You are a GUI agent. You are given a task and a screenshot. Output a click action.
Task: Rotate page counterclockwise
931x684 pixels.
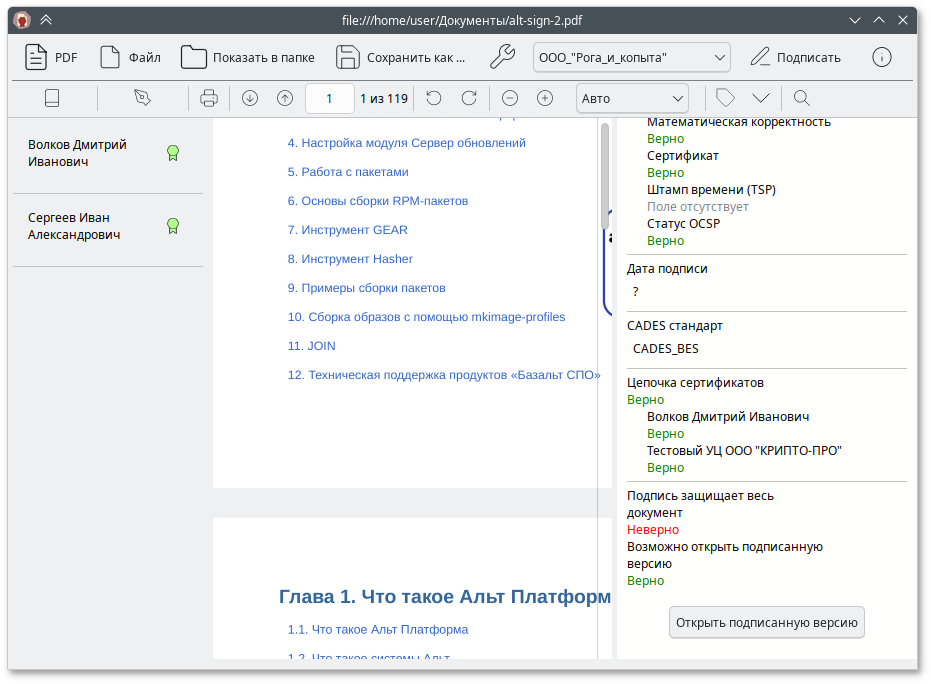(x=433, y=98)
